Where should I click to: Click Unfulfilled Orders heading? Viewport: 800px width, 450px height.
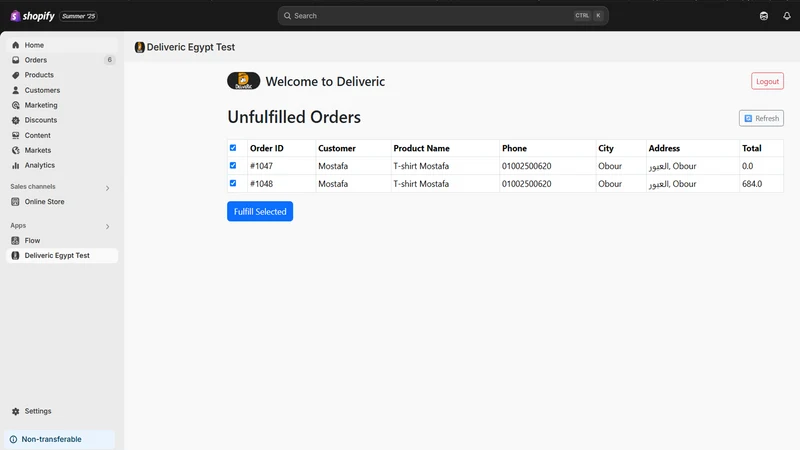(294, 117)
